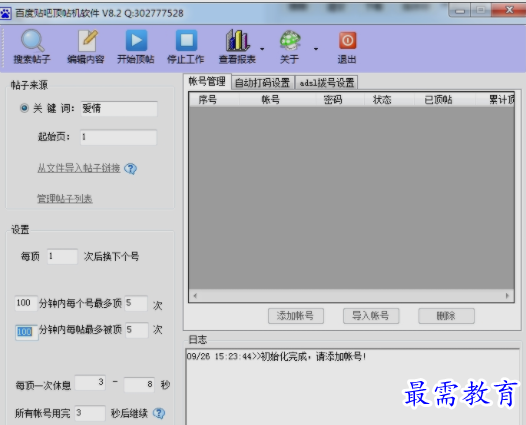Minimize the window
Image resolution: width=526 pixels, height=425 pixels.
[459, 10]
